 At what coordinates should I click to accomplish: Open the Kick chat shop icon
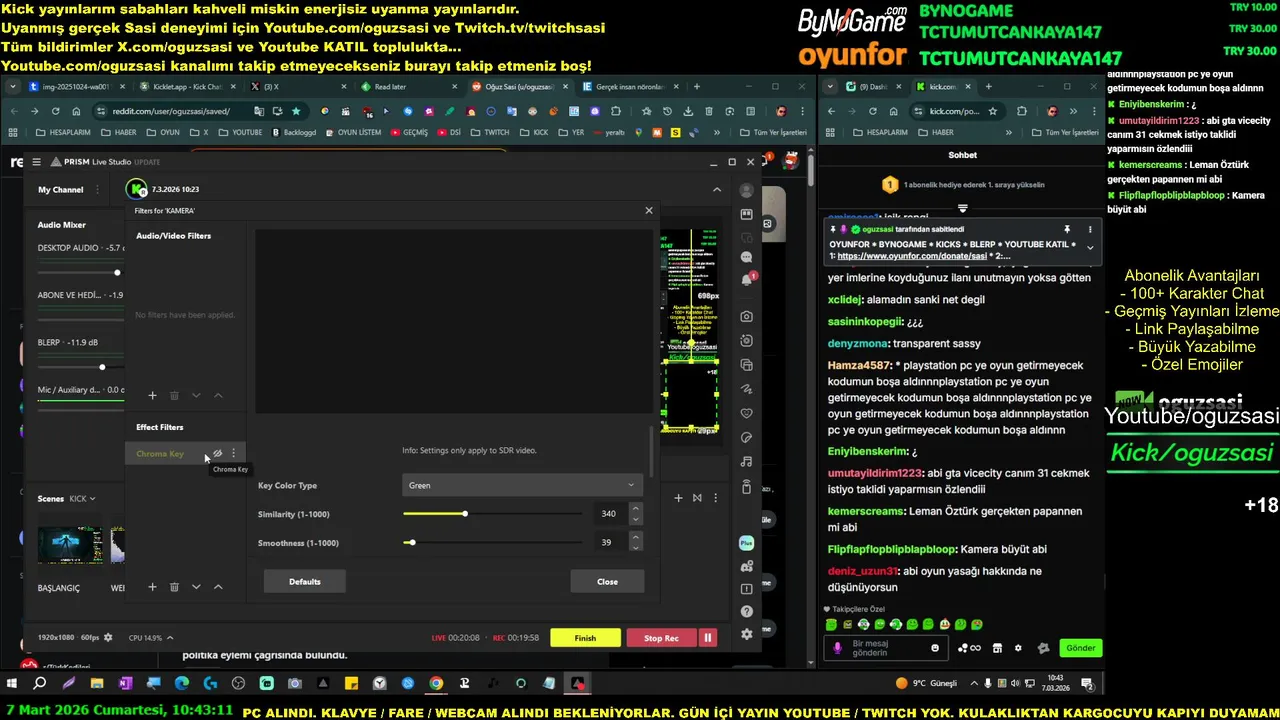(997, 648)
